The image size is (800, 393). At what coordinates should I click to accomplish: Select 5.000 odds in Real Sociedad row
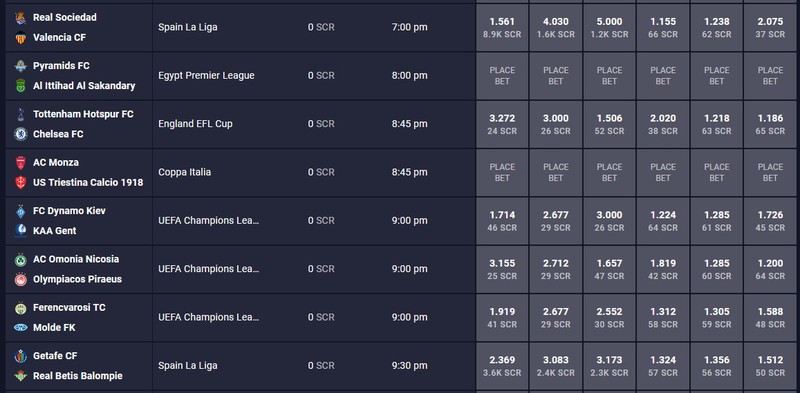609,28
